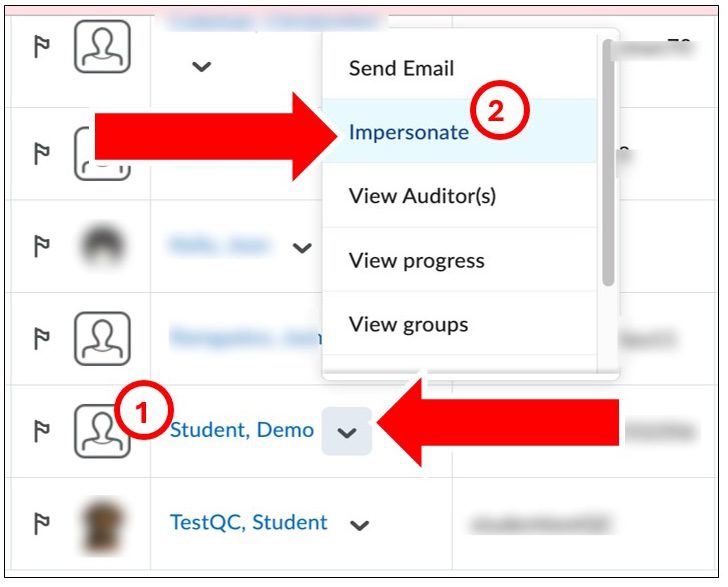Expand the chevron next to TestQC, Student
This screenshot has width=728, height=587.
click(359, 525)
